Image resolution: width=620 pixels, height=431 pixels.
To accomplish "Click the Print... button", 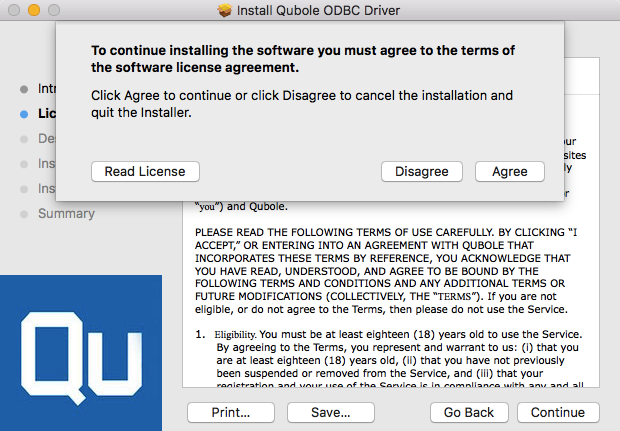I will (x=231, y=412).
